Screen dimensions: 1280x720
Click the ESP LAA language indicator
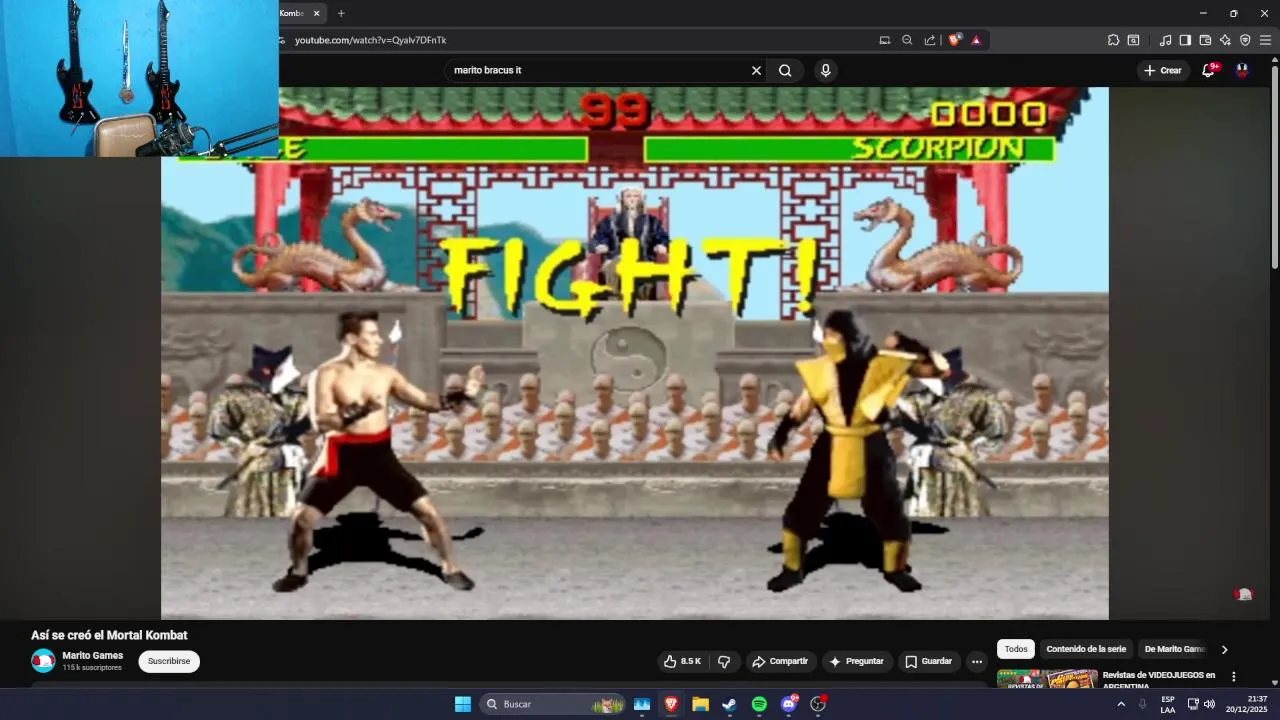click(x=1168, y=704)
